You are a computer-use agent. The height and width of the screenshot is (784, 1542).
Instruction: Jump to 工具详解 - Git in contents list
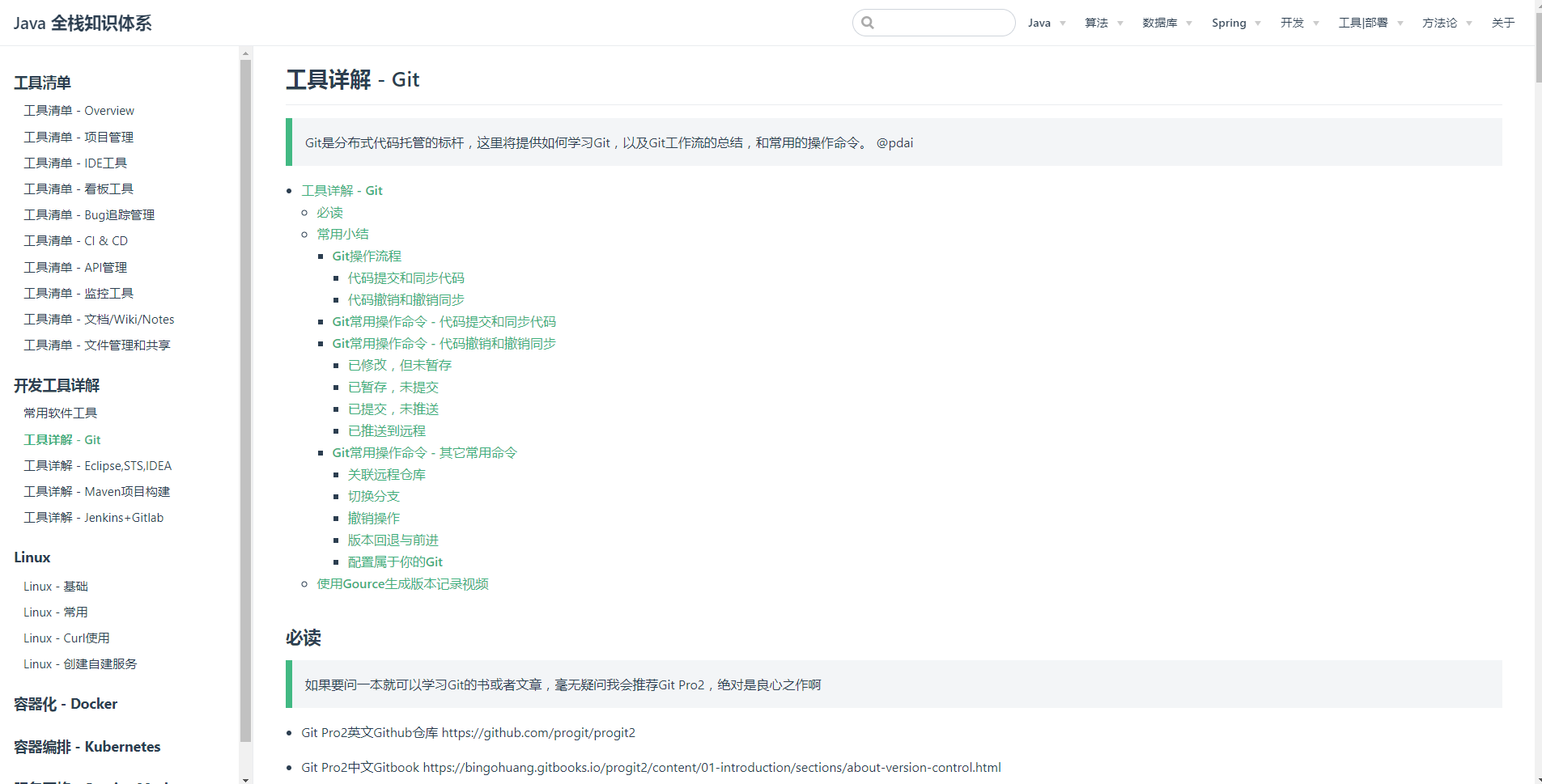[342, 190]
